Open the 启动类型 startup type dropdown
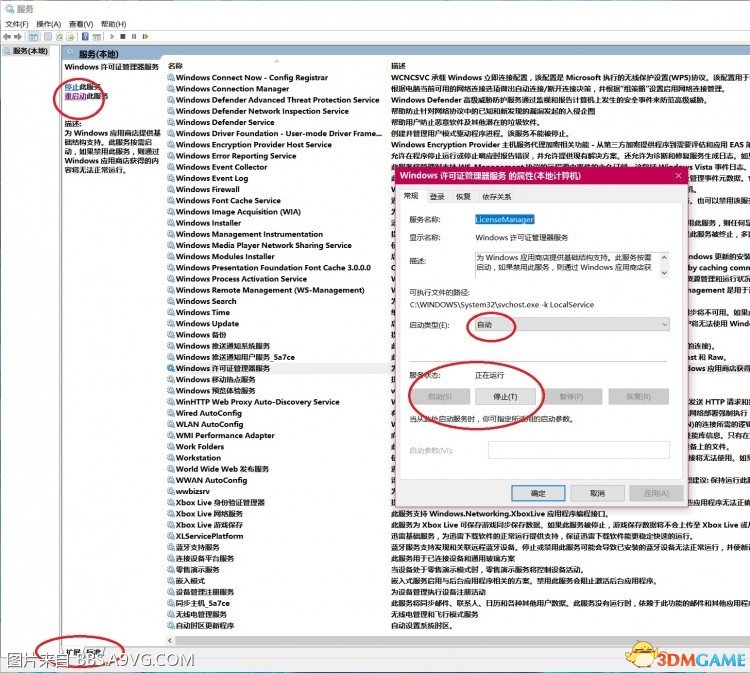Viewport: 750px width, 673px height. (573, 324)
